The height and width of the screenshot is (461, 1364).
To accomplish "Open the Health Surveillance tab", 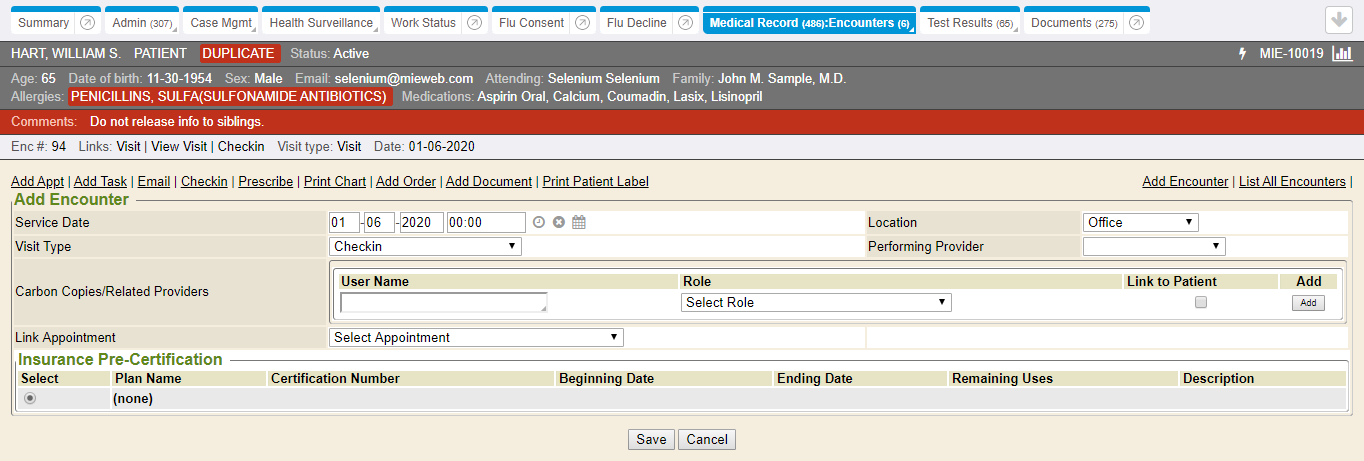I will click(320, 23).
